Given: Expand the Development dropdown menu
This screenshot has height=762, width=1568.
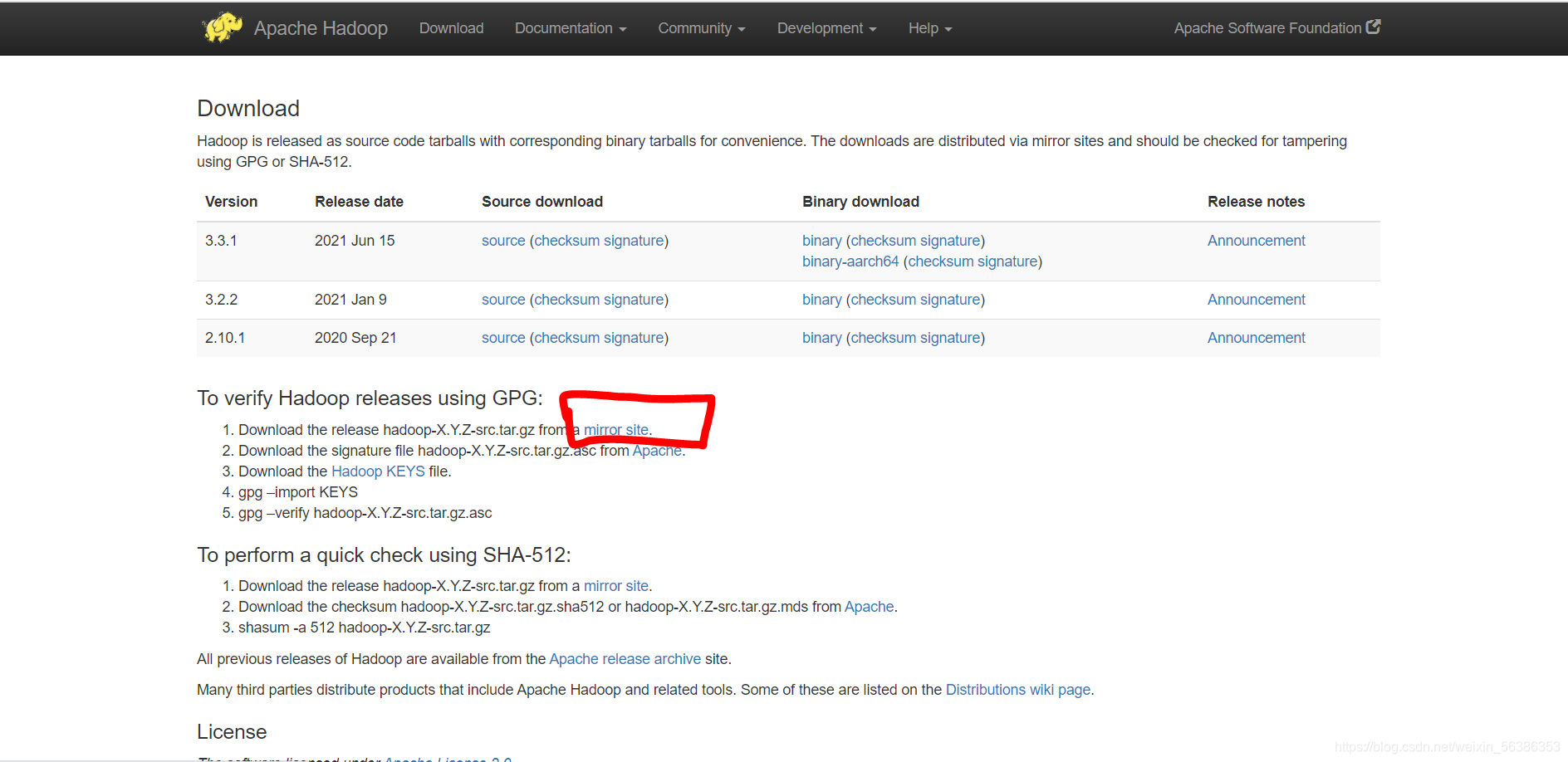Looking at the screenshot, I should point(826,28).
